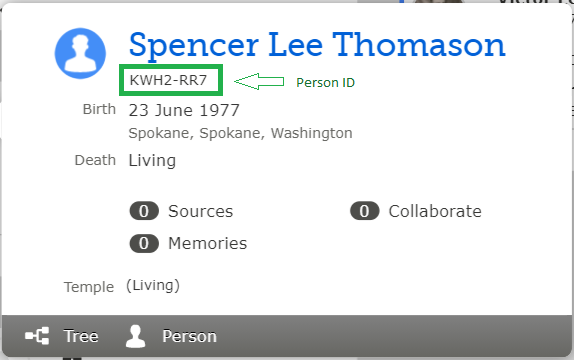The image size is (574, 360).
Task: Click the Person silhouette icon in footer
Action: (x=135, y=336)
